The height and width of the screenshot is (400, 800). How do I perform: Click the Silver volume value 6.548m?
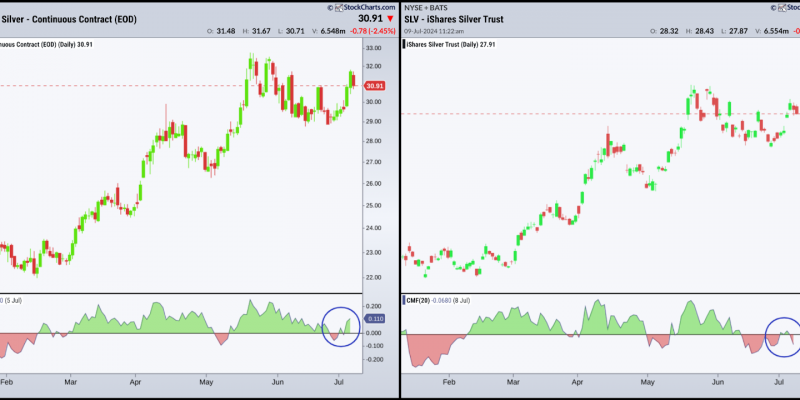pos(333,31)
